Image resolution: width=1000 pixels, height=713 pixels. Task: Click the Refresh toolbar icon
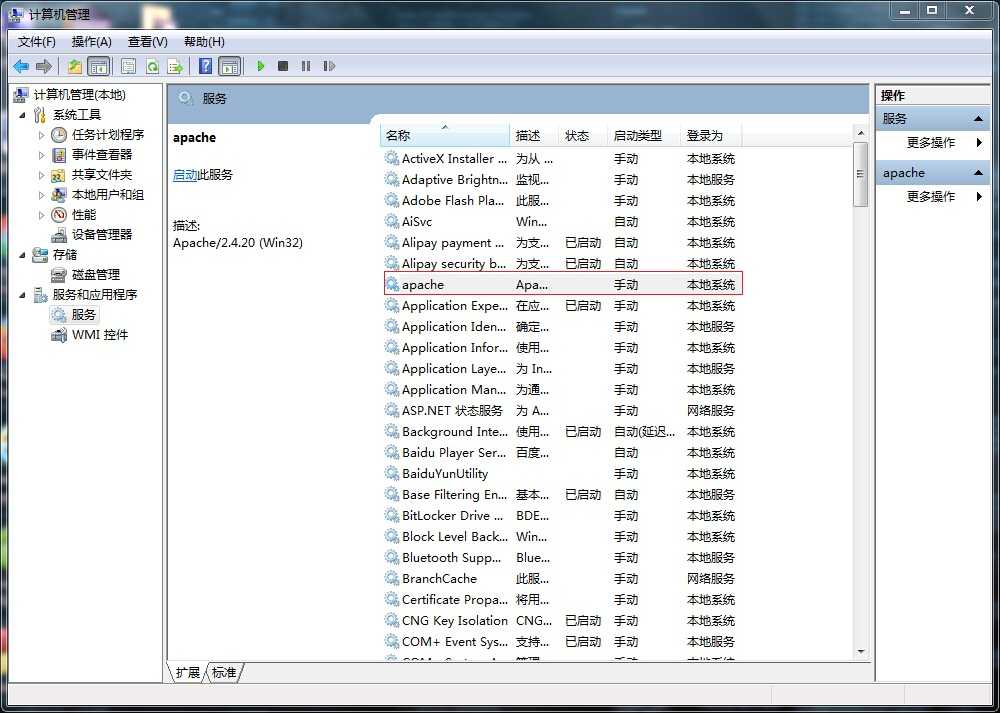click(x=152, y=66)
